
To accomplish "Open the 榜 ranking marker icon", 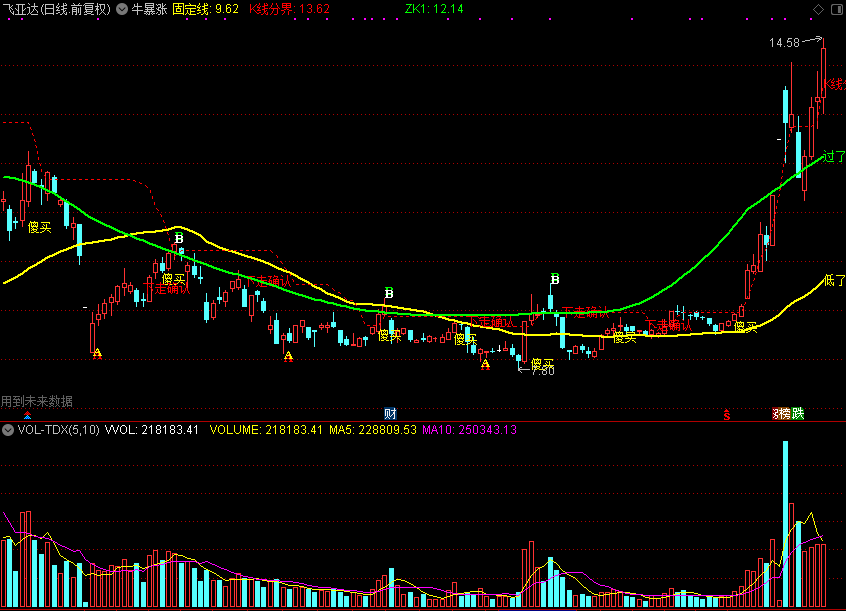I will point(785,414).
